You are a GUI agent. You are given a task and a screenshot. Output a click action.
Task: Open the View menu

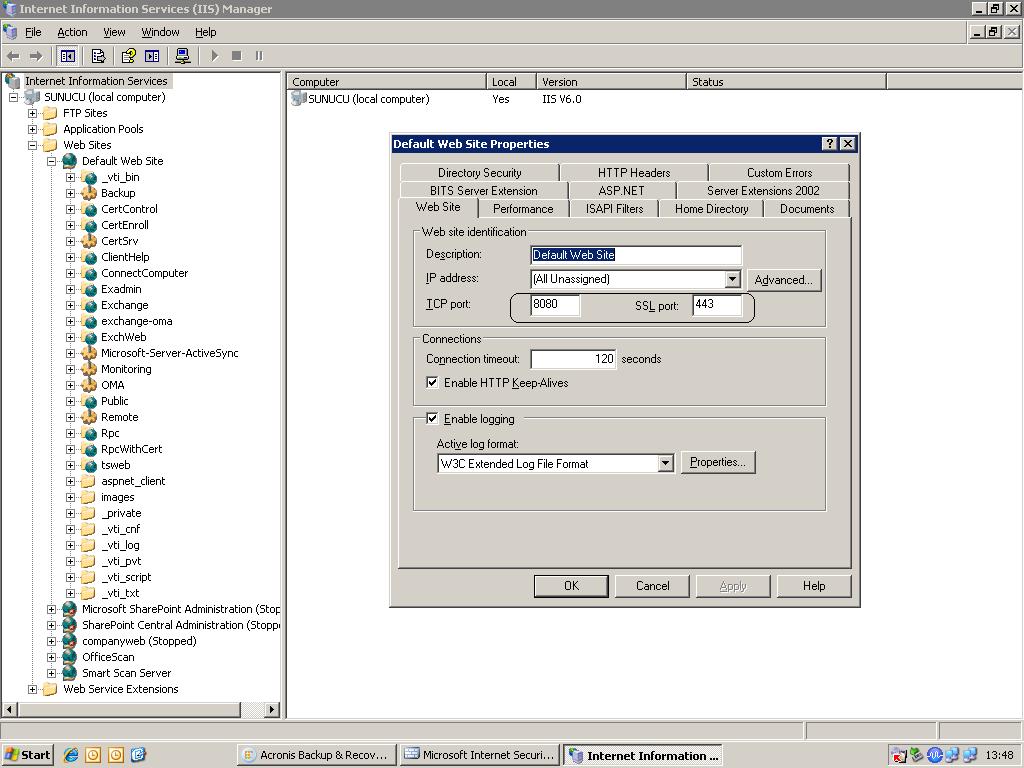point(114,32)
